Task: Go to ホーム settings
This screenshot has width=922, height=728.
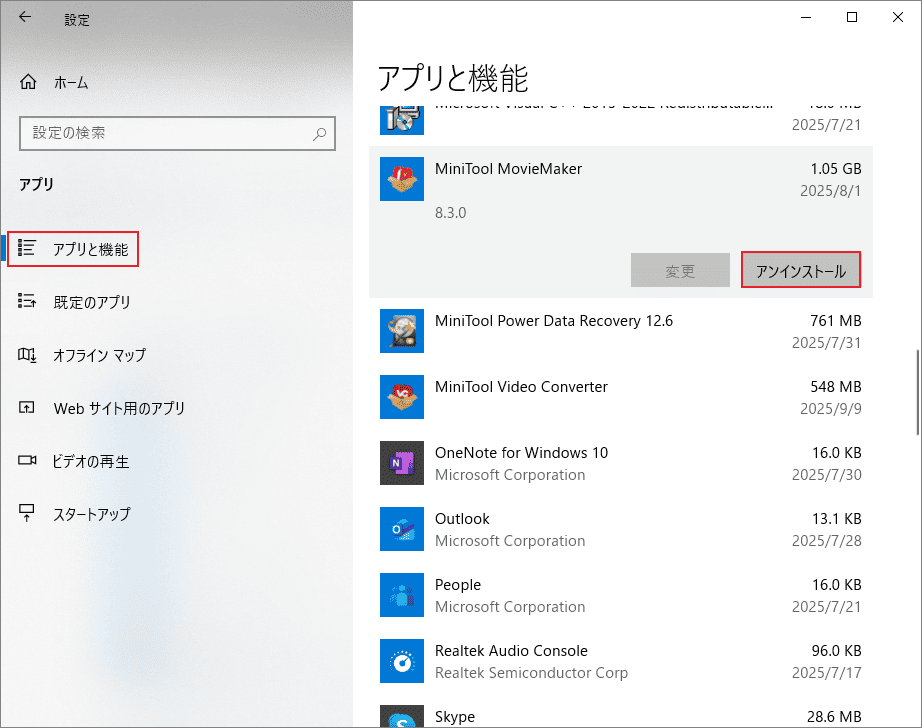Action: [71, 82]
